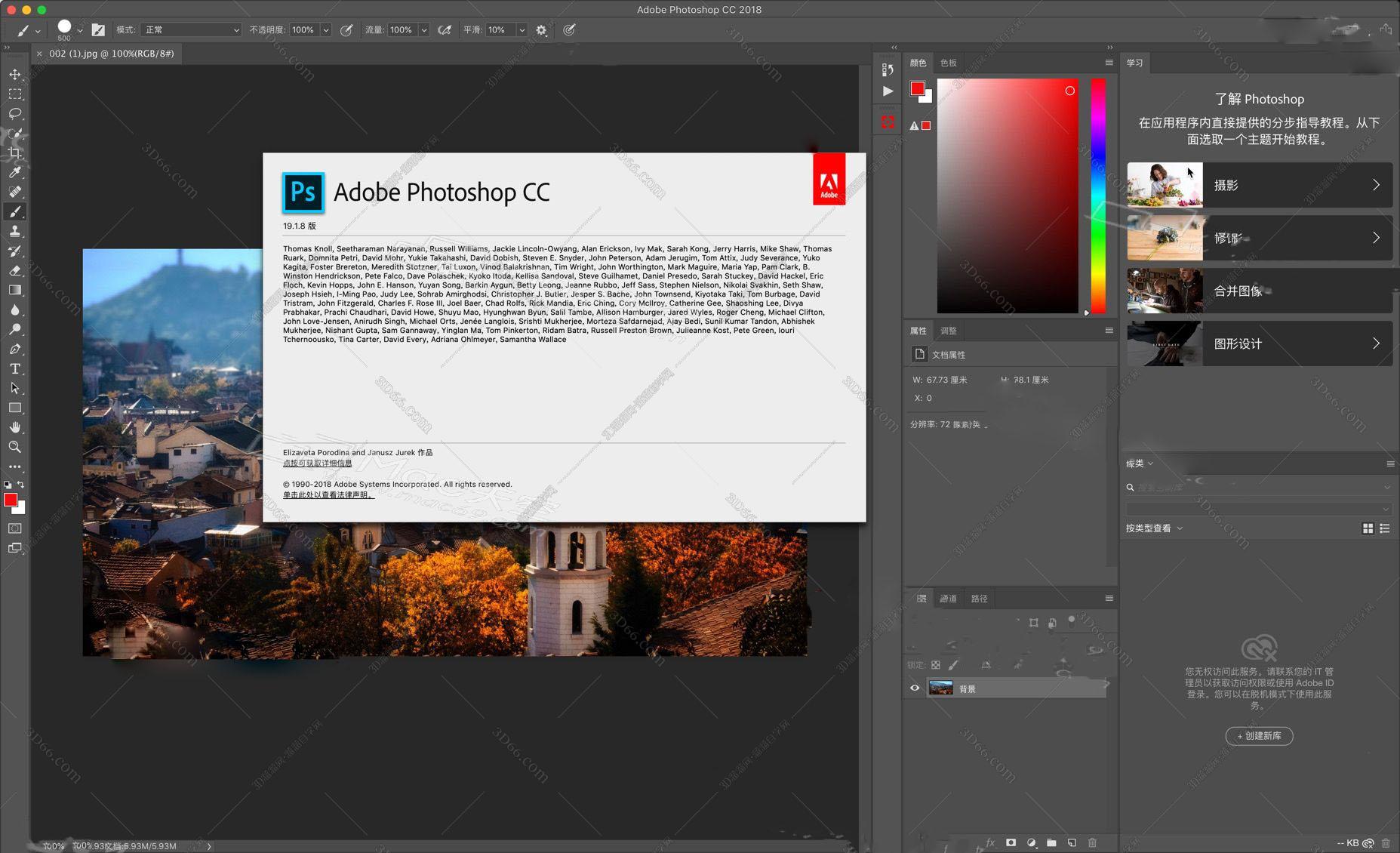Viewport: 1400px width, 853px height.
Task: Choose the Horizontal Type tool
Action: click(15, 368)
